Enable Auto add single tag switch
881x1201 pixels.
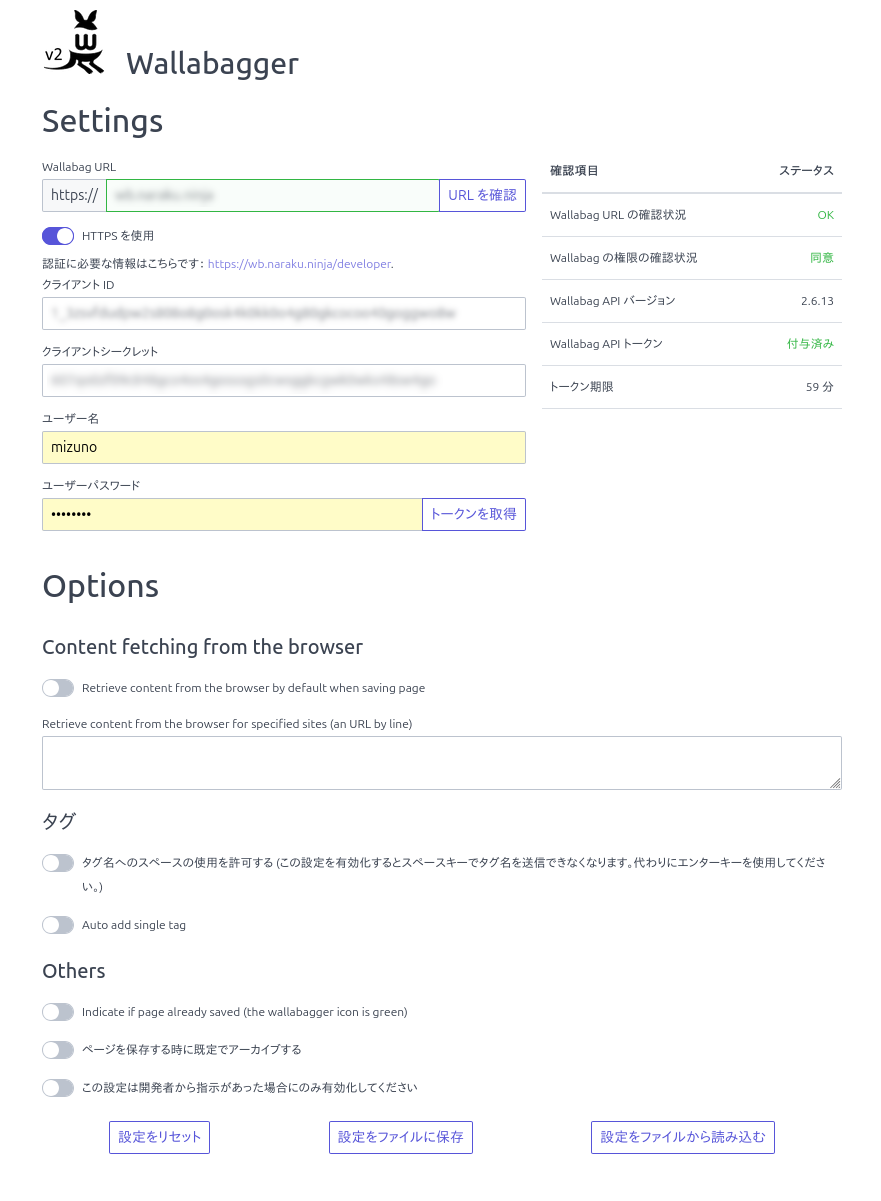coord(58,925)
